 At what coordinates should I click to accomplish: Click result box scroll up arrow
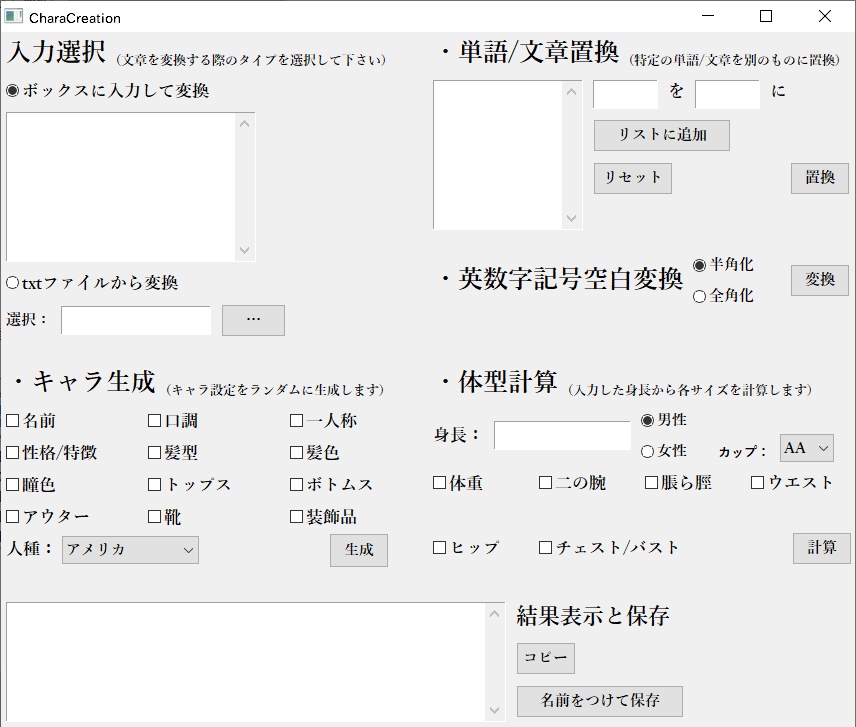point(495,614)
